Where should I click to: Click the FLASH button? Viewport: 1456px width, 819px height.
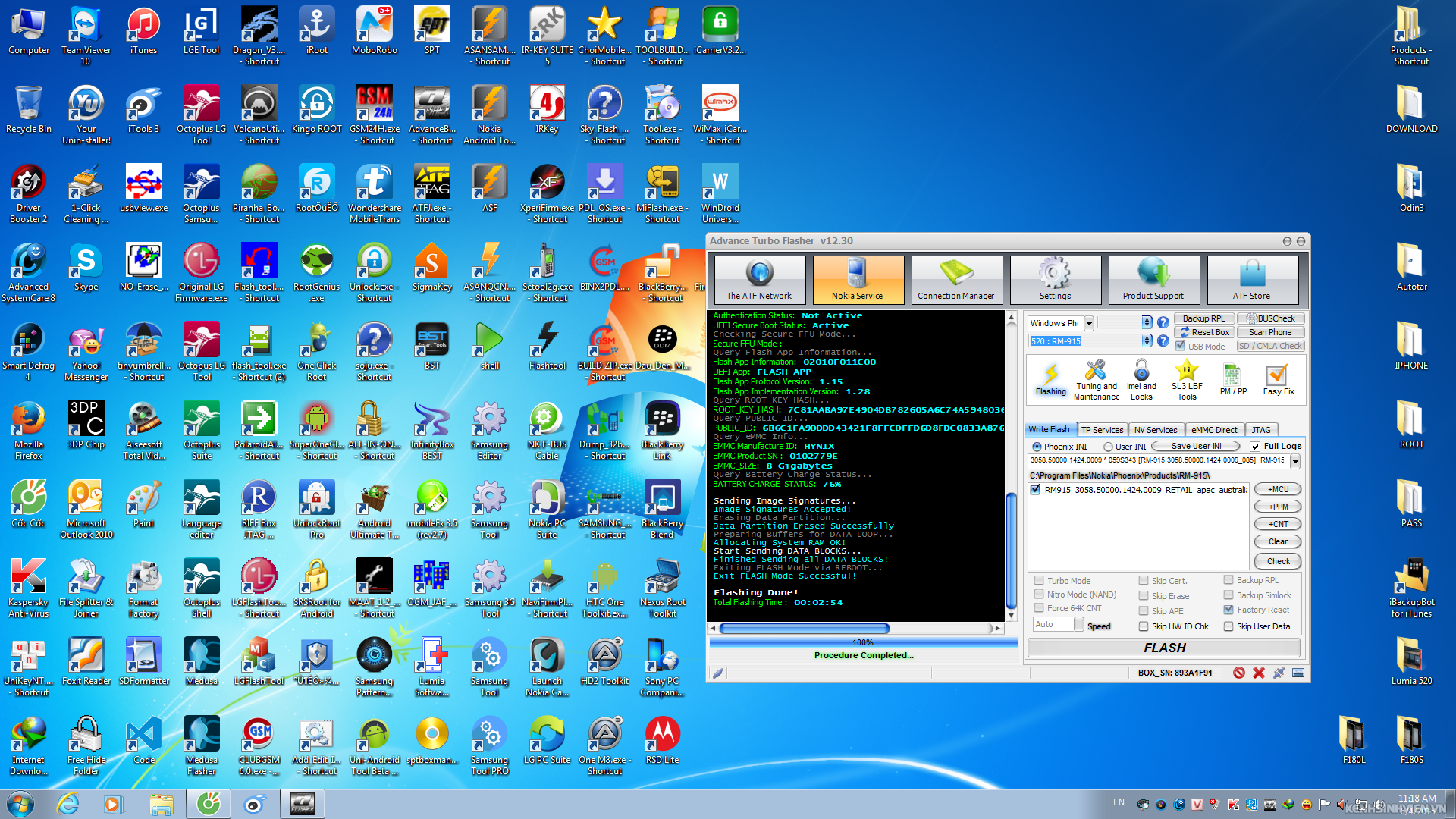(1164, 648)
